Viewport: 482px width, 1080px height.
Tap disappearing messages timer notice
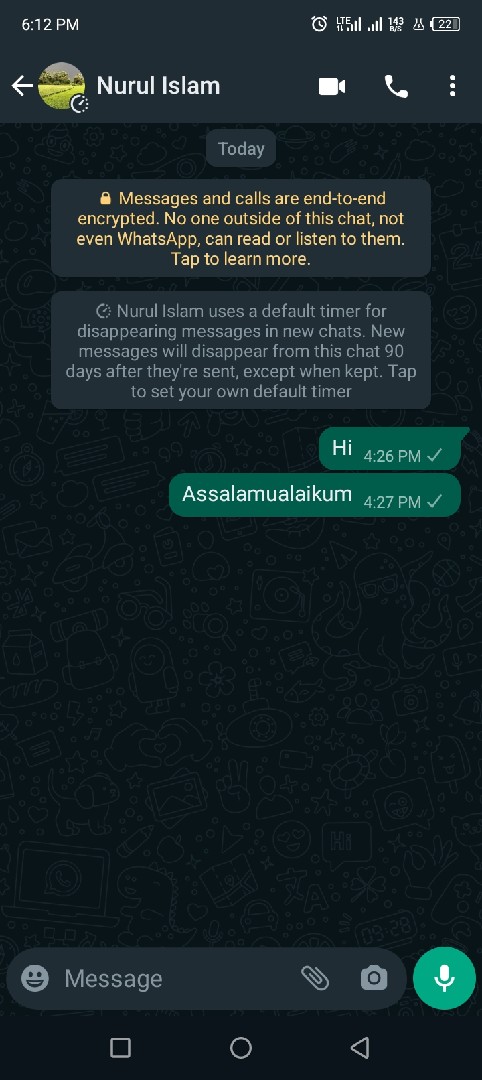[x=241, y=351]
